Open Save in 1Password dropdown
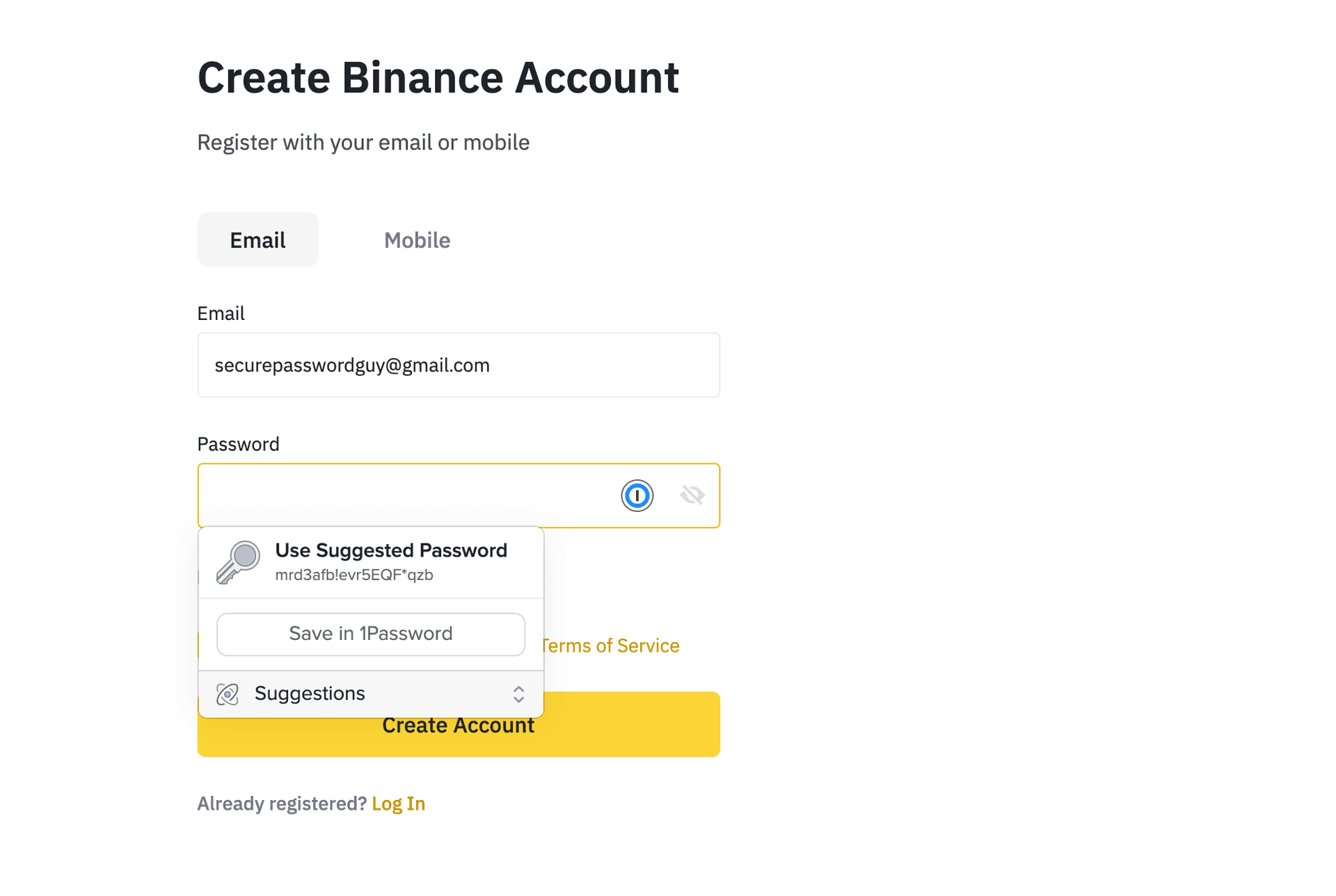This screenshot has height=896, width=1336. (371, 633)
